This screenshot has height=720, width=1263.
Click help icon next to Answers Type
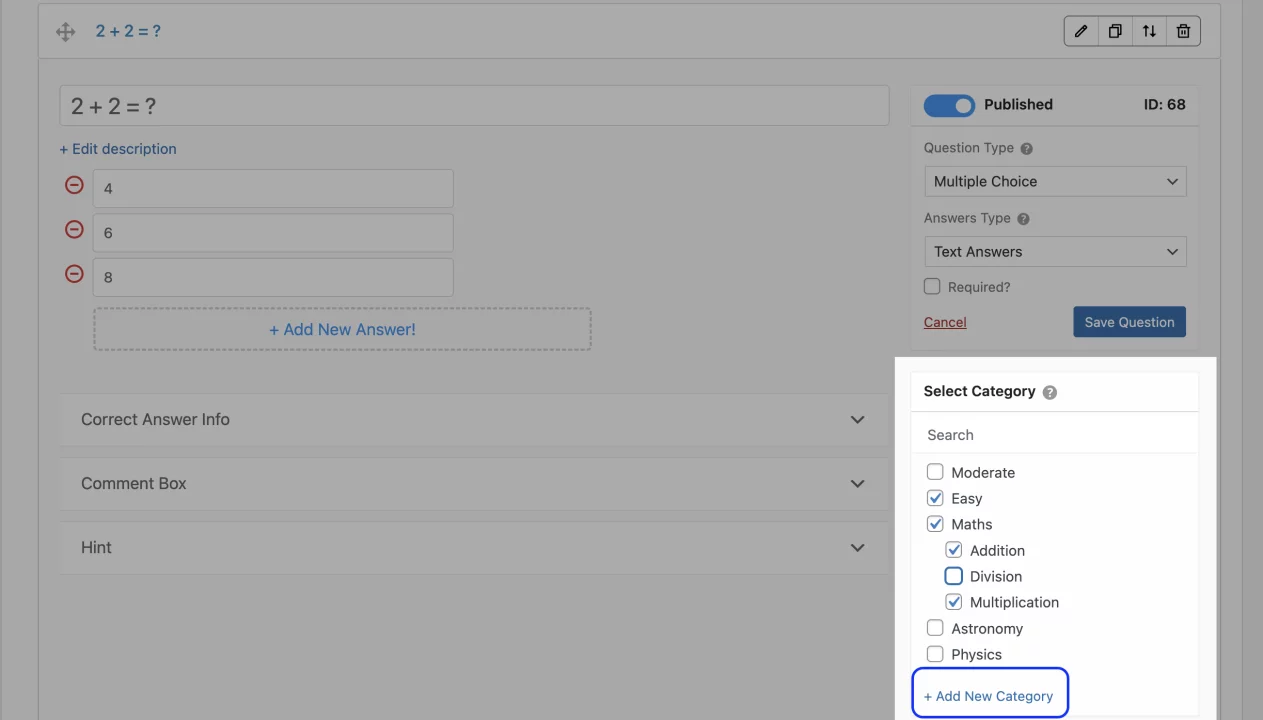coord(1023,219)
